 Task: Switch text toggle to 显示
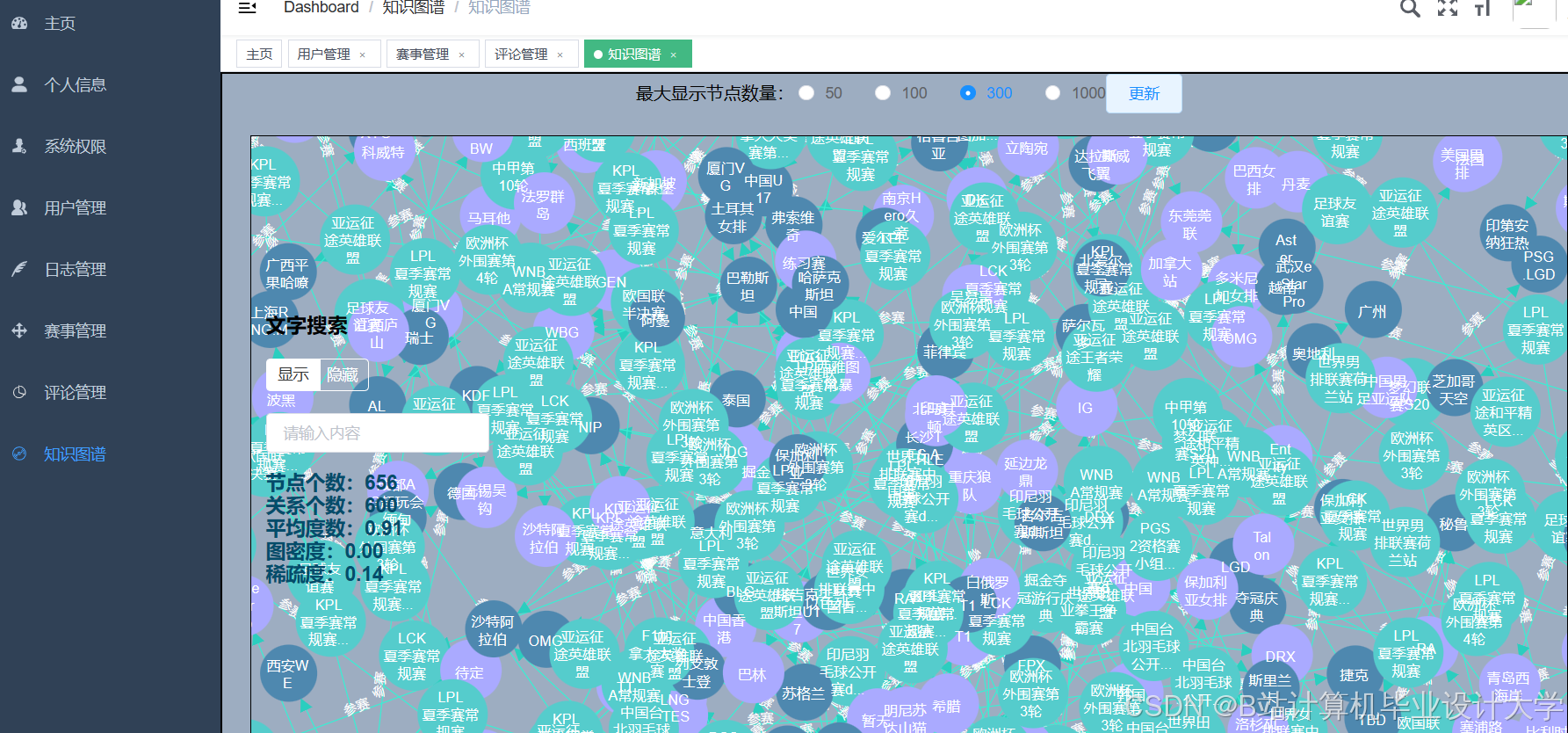pos(293,374)
